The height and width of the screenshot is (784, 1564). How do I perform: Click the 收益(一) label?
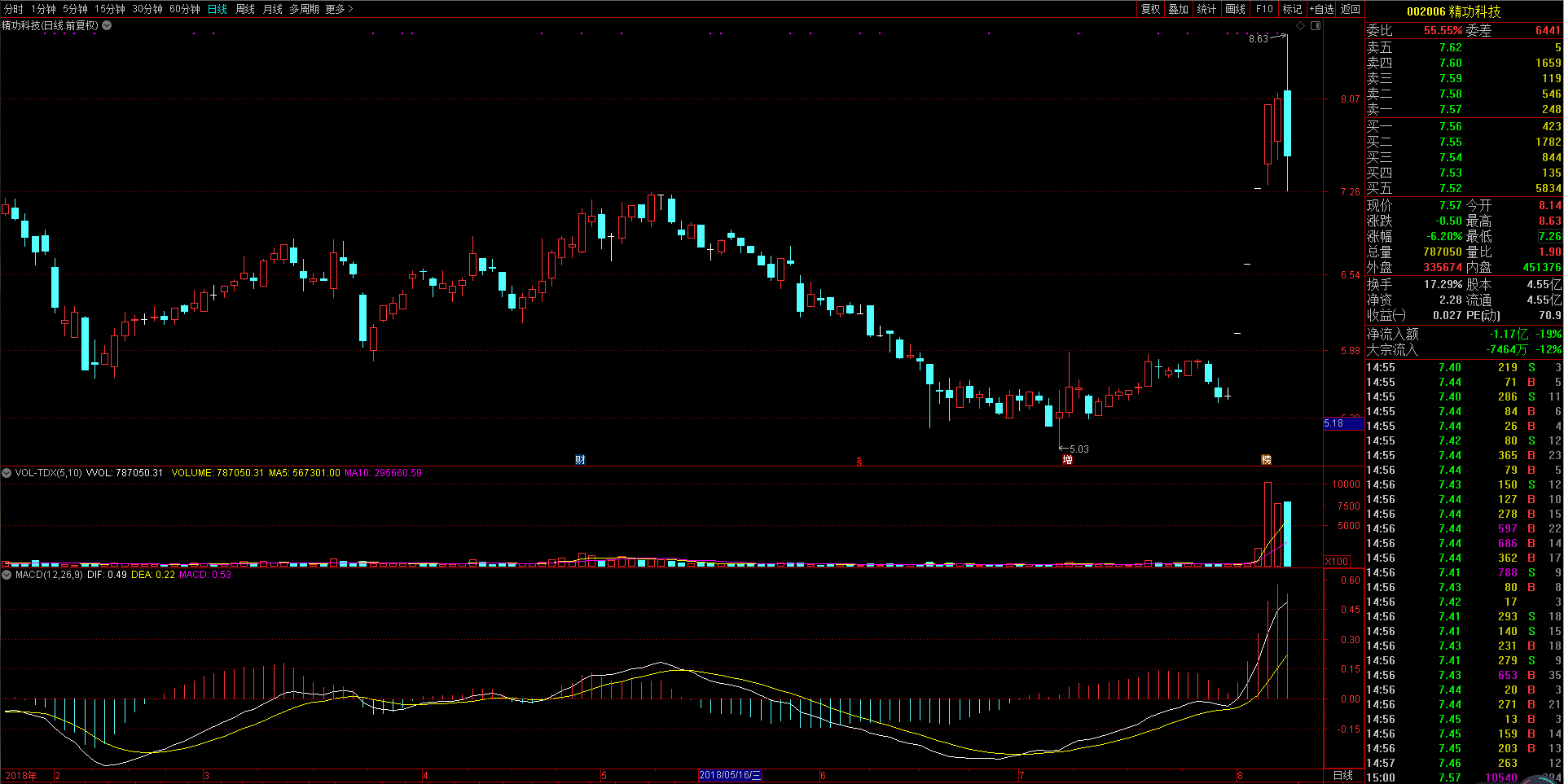tap(1386, 315)
